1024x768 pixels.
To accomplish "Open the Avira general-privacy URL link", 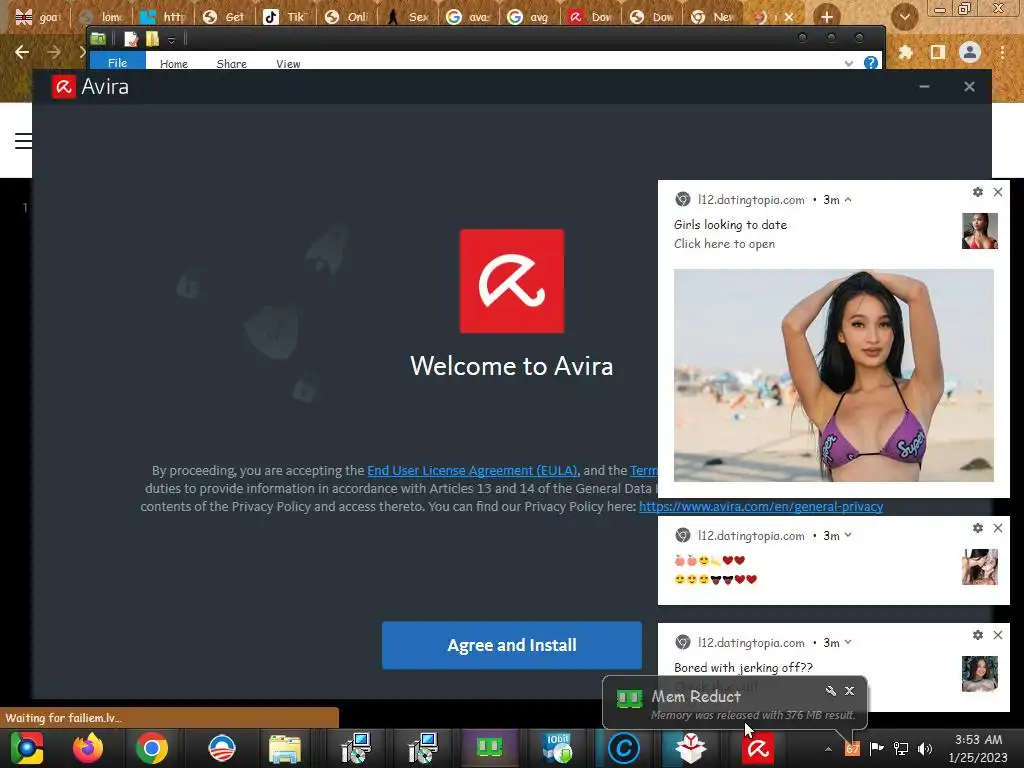I will [761, 506].
